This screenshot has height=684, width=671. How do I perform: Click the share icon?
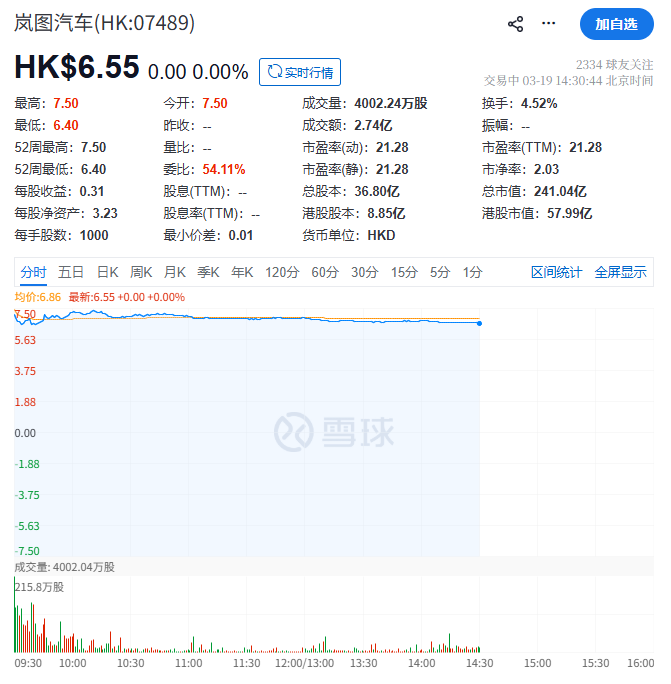515,24
